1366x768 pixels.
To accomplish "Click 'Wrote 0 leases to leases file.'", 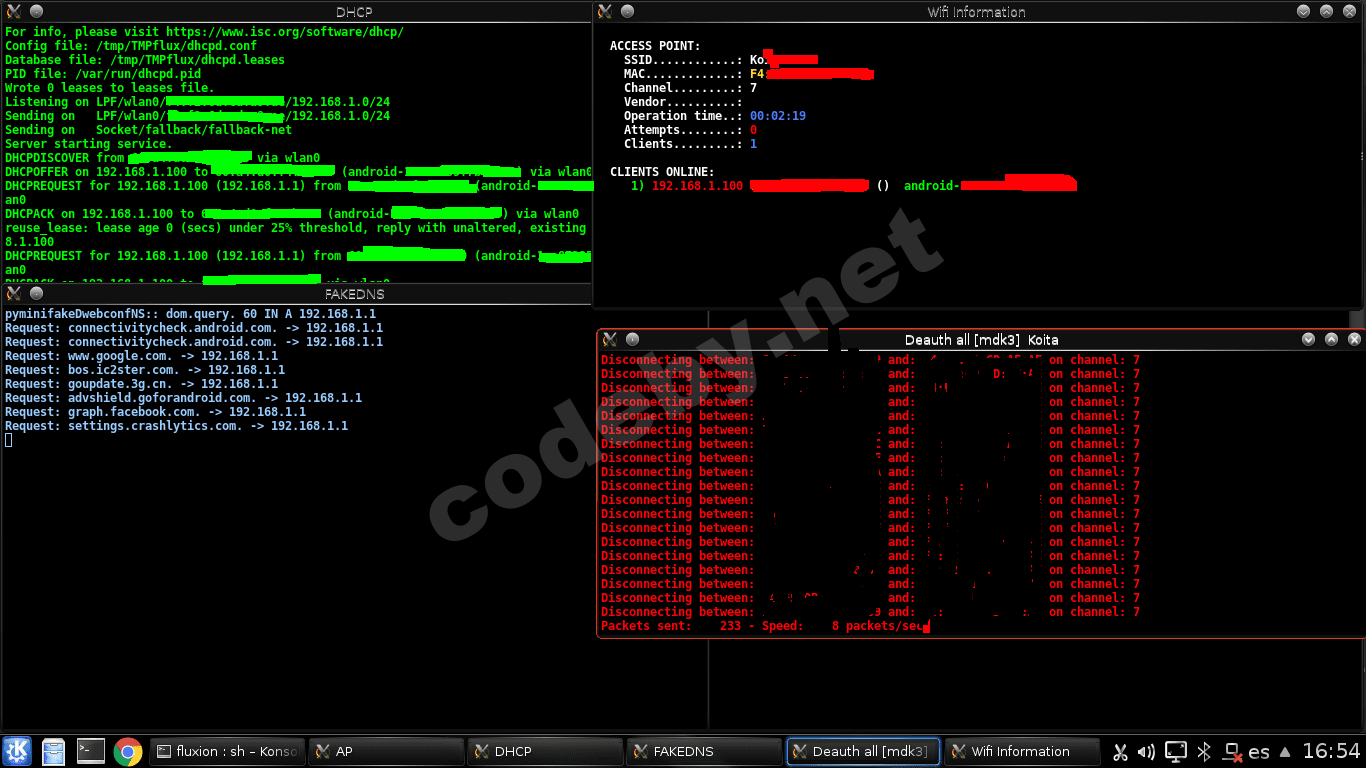I will (x=109, y=88).
